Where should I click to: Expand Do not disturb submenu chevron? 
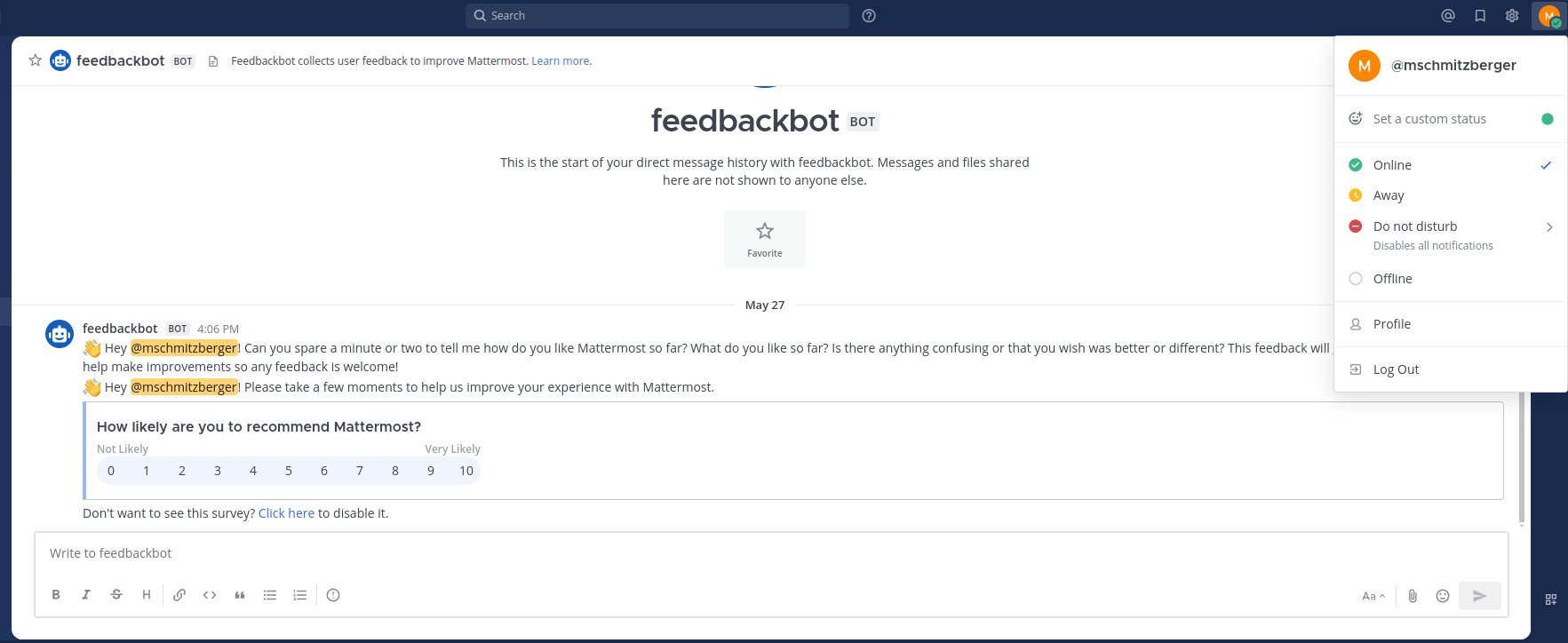tap(1549, 227)
